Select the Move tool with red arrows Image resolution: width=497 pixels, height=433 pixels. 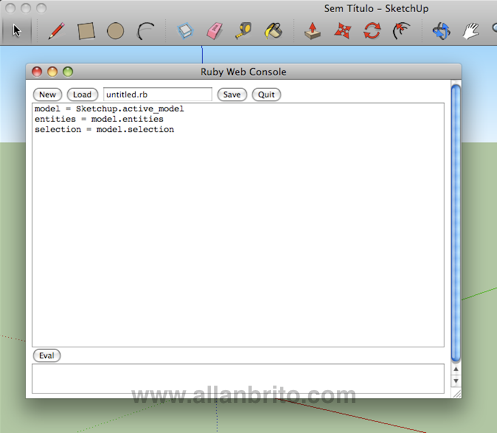342,31
